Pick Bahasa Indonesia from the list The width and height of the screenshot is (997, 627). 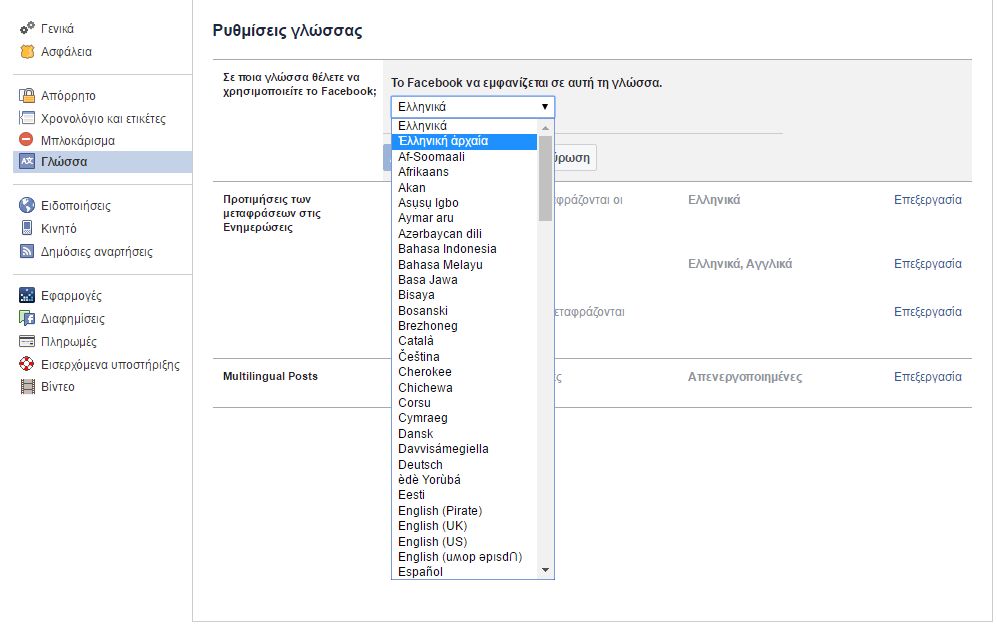click(x=447, y=249)
